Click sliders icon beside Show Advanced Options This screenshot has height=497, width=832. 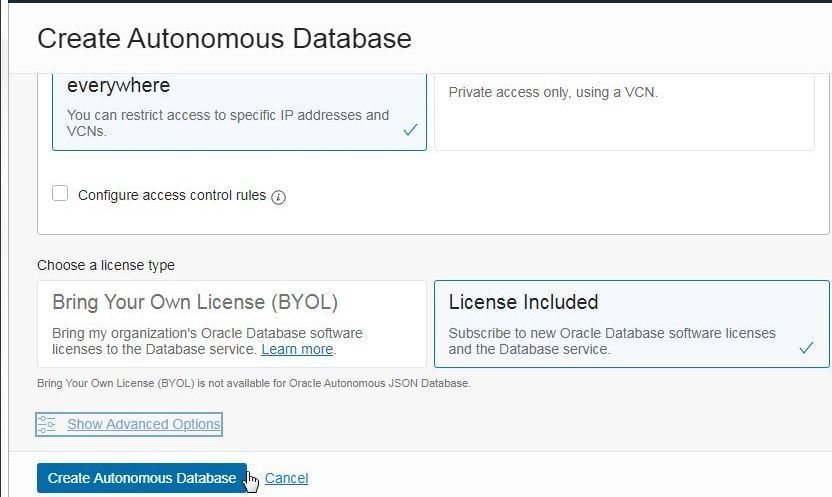tap(46, 424)
